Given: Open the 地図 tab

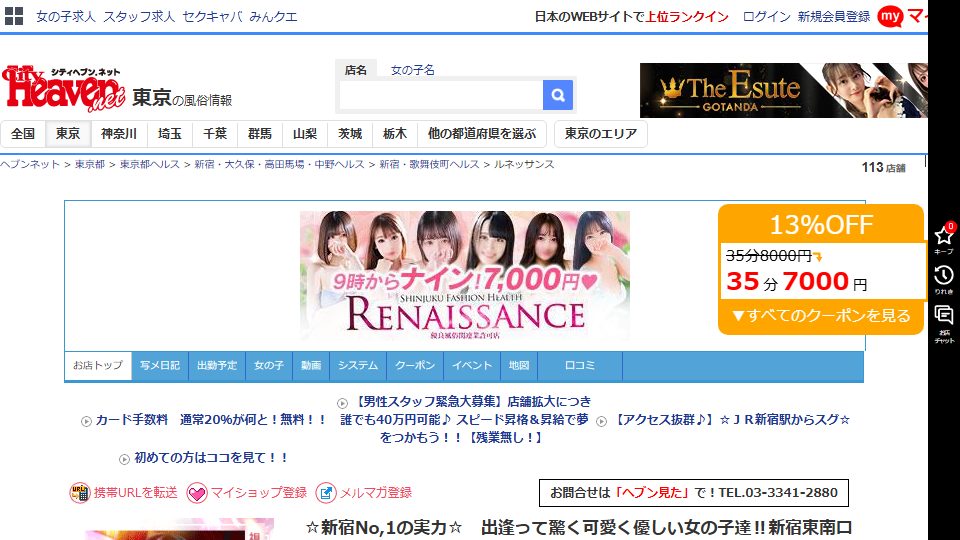Looking at the screenshot, I should pyautogui.click(x=519, y=366).
